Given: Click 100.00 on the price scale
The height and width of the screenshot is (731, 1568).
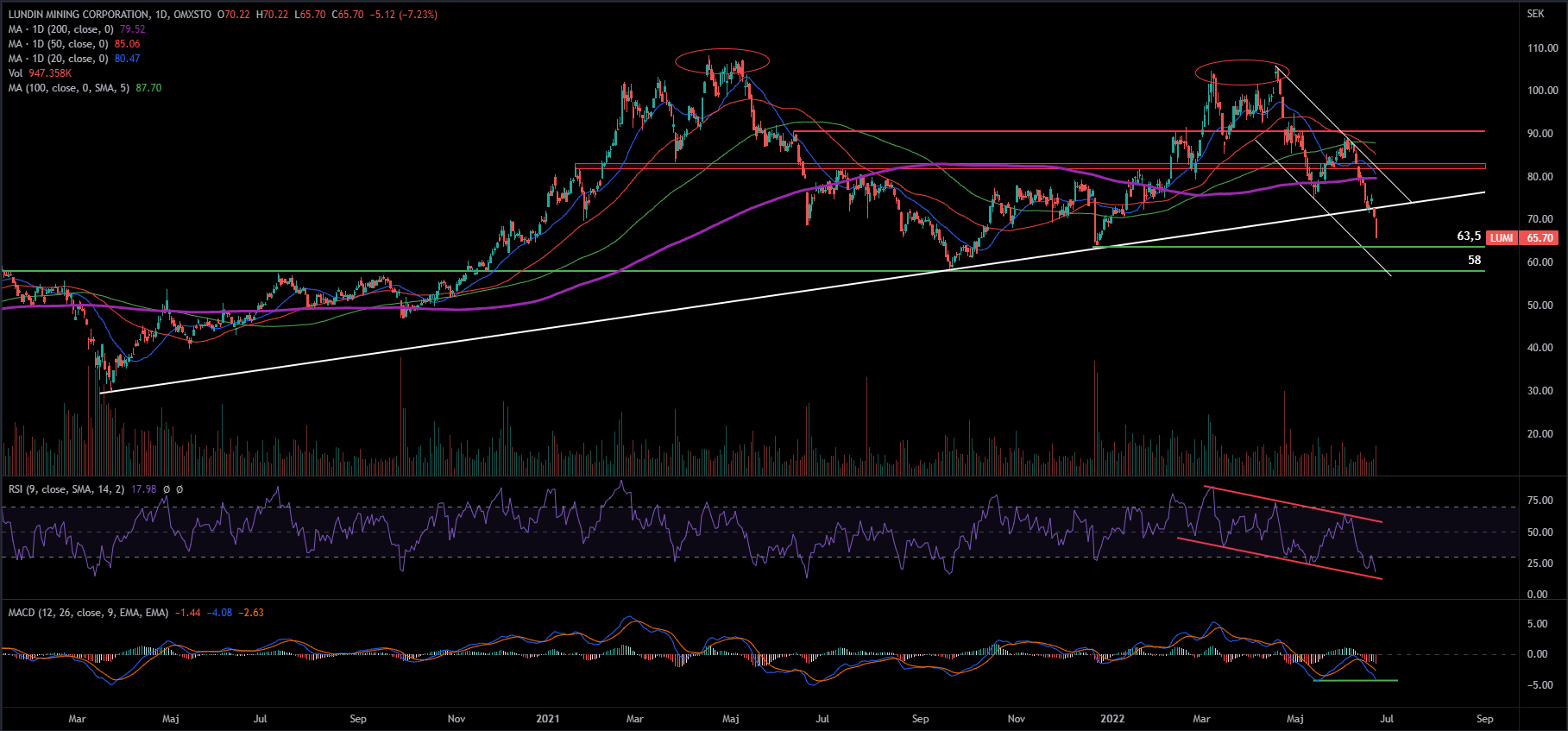Looking at the screenshot, I should (x=1542, y=91).
